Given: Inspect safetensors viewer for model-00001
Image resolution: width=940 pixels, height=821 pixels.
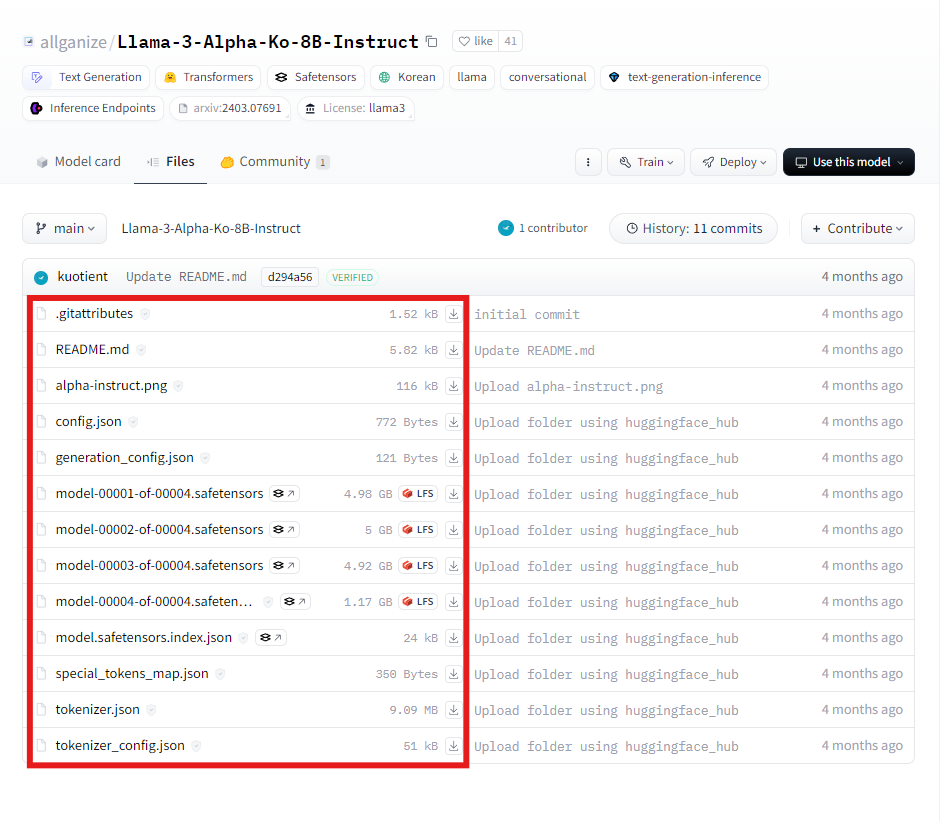Looking at the screenshot, I should (284, 494).
